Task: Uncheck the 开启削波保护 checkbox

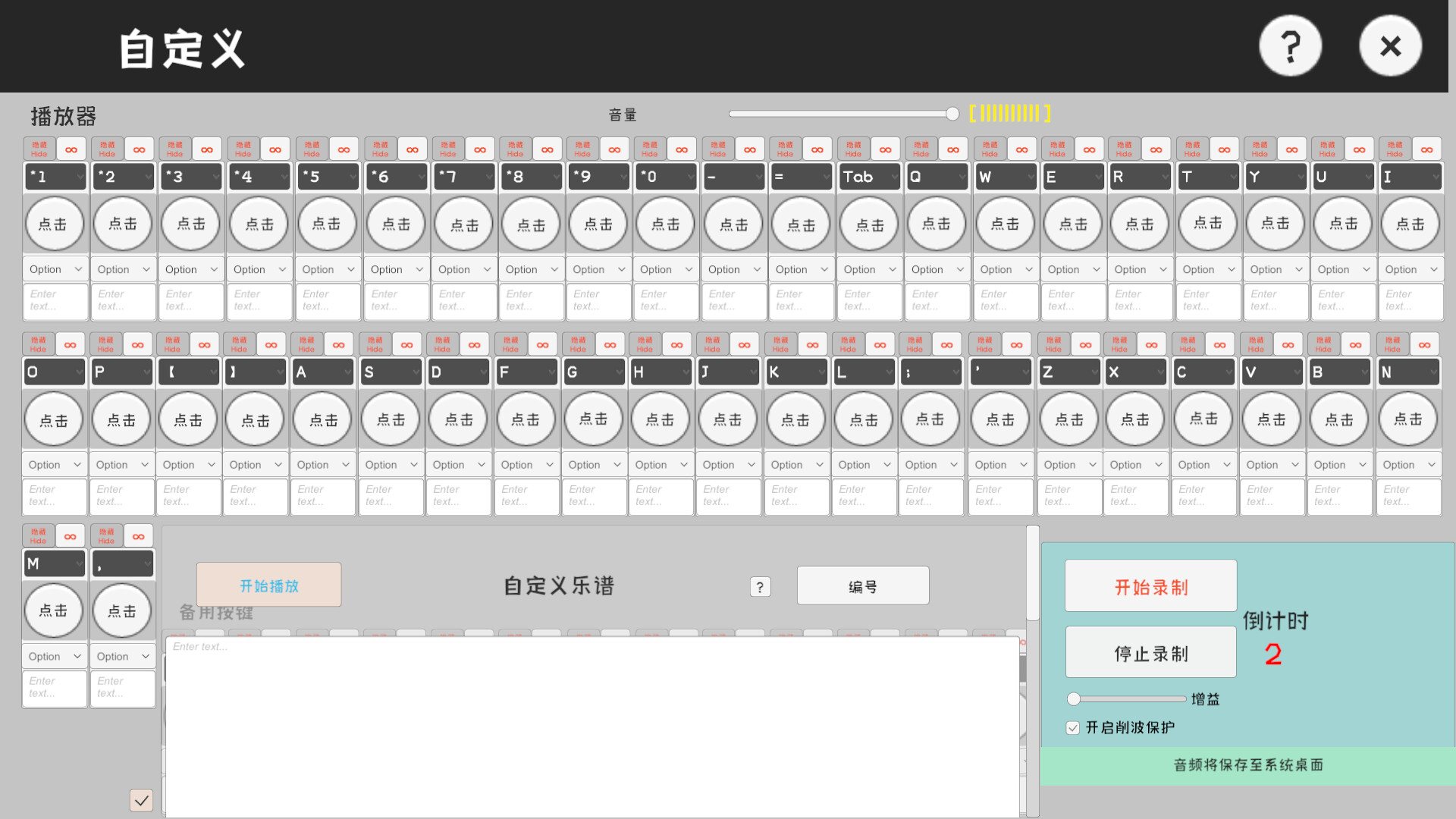Action: point(1072,727)
